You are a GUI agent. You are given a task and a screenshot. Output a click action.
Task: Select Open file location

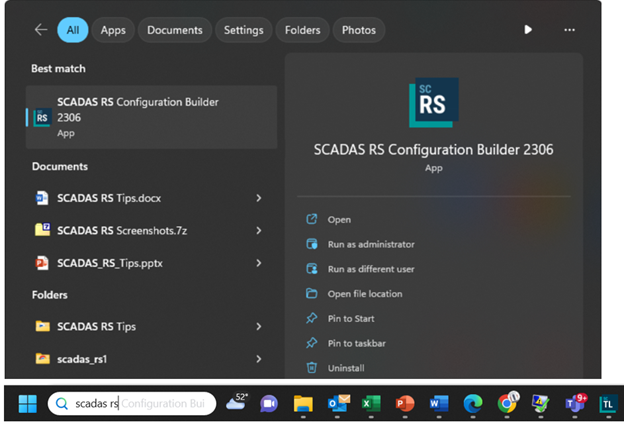[365, 294]
